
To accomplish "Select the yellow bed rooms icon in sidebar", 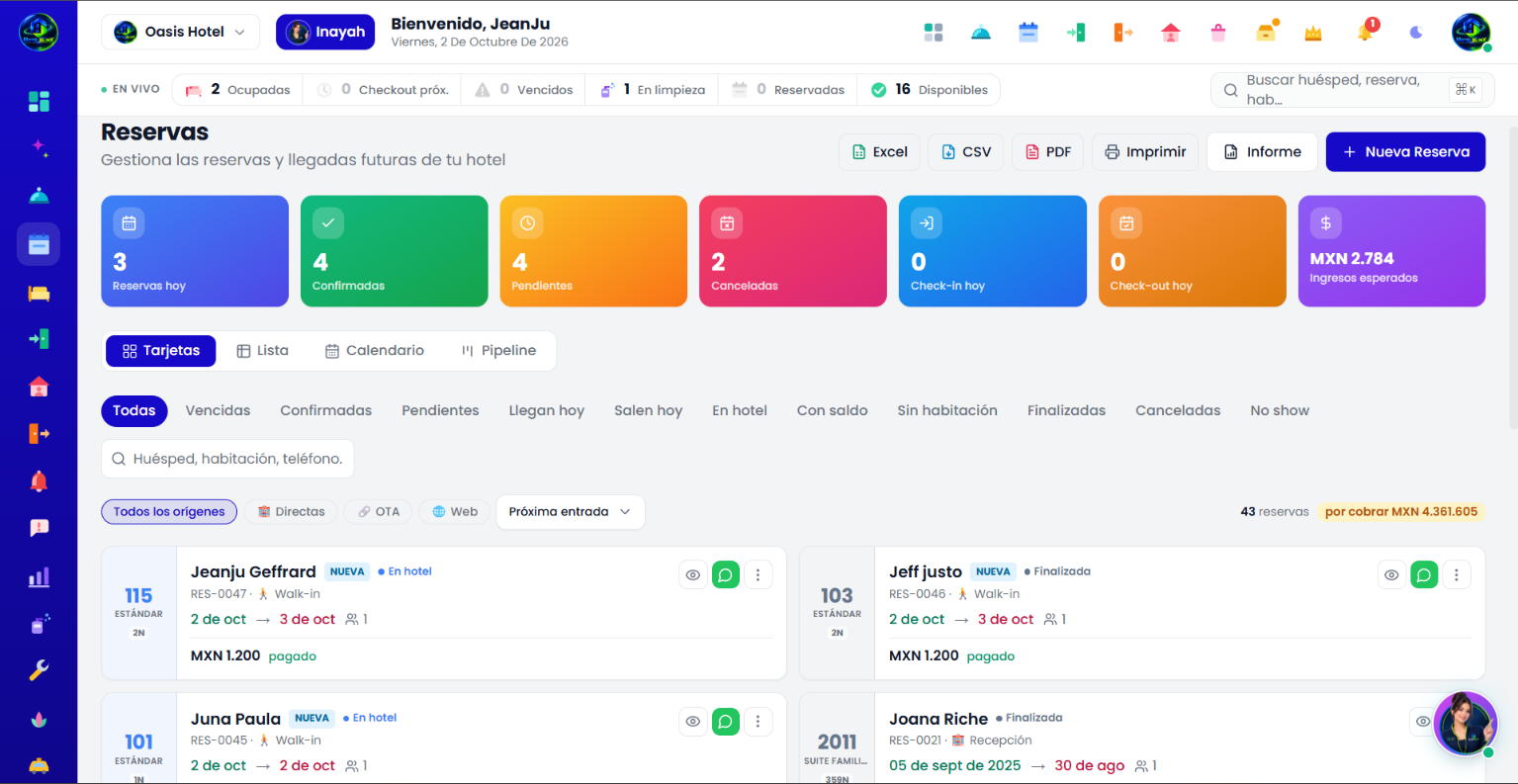I will click(39, 293).
